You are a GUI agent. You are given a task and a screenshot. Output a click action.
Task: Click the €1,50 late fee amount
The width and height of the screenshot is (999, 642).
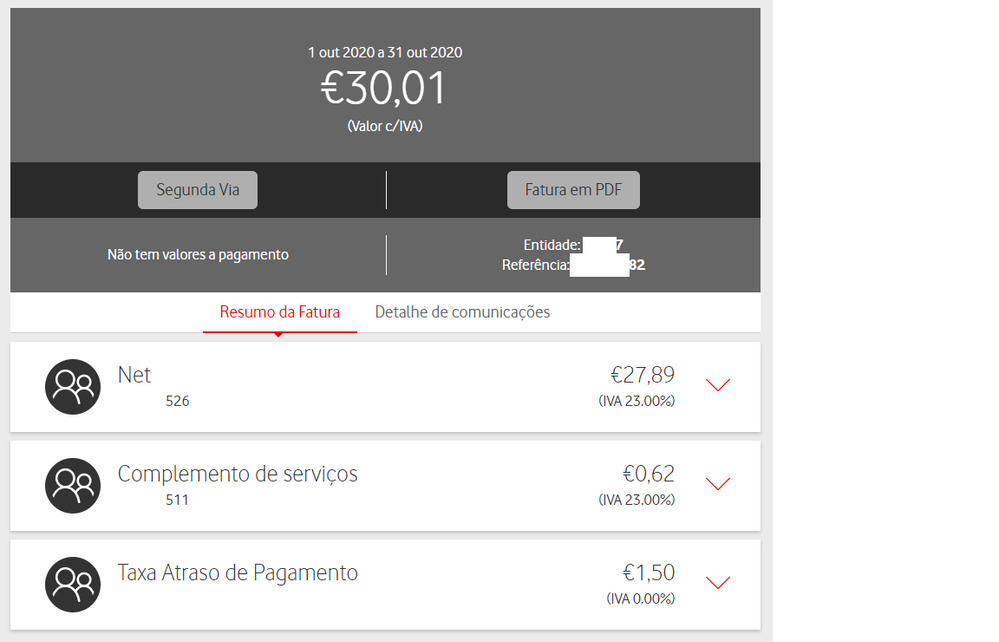coord(648,573)
